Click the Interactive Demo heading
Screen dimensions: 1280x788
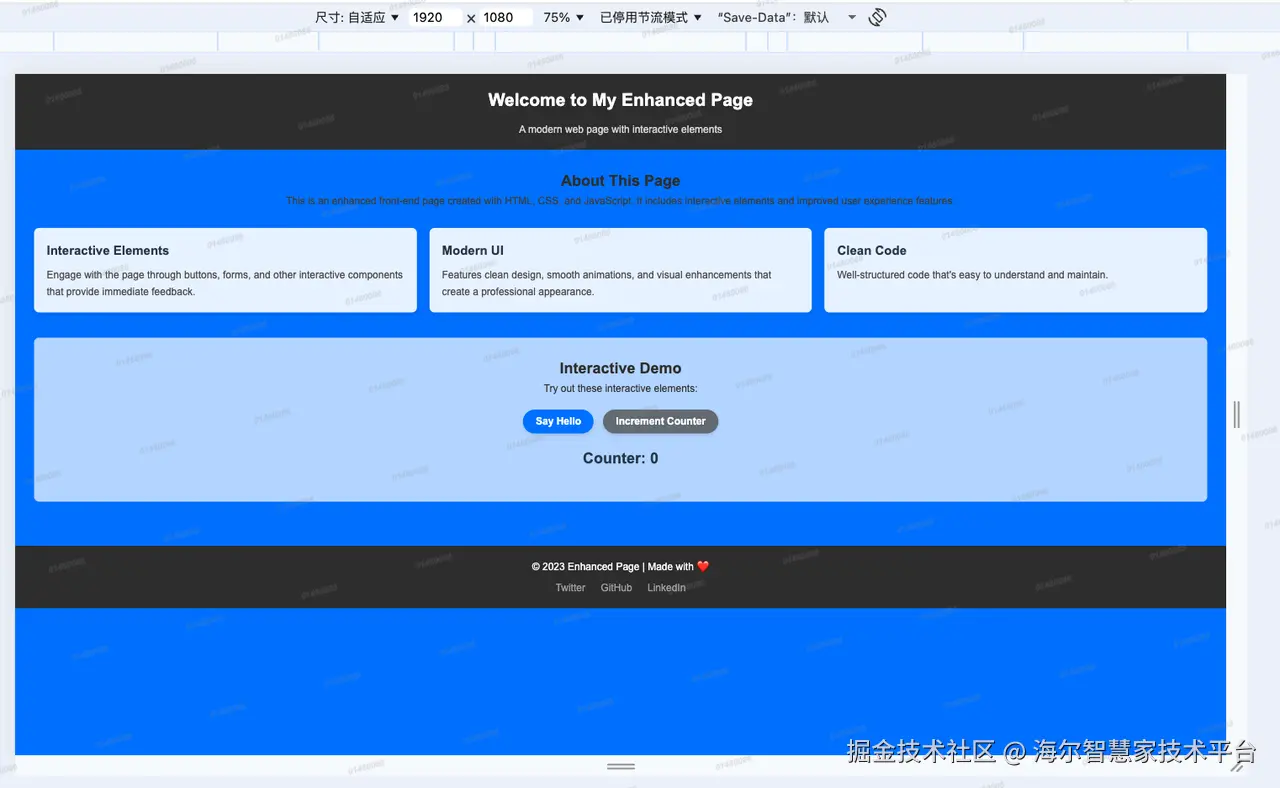point(621,368)
